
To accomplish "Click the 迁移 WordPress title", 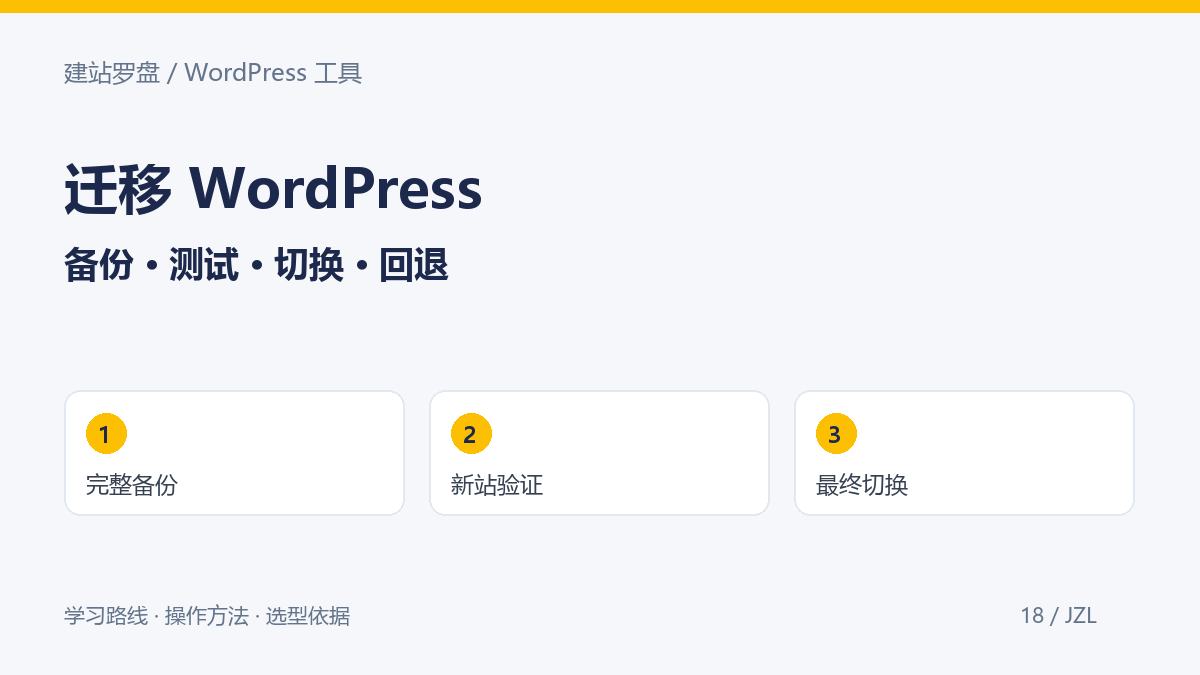I will (273, 188).
